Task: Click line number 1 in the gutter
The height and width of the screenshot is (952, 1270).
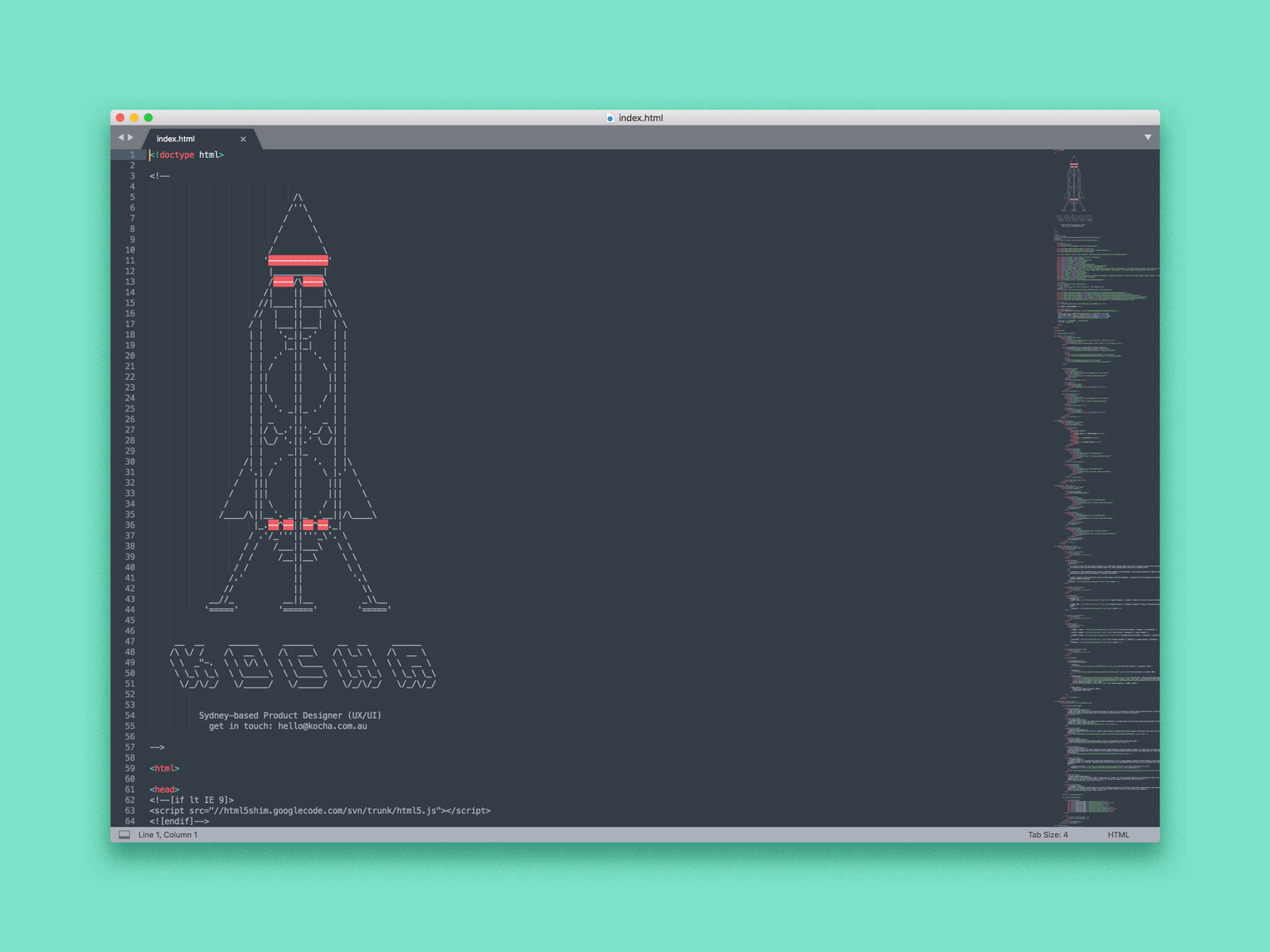Action: (x=133, y=155)
